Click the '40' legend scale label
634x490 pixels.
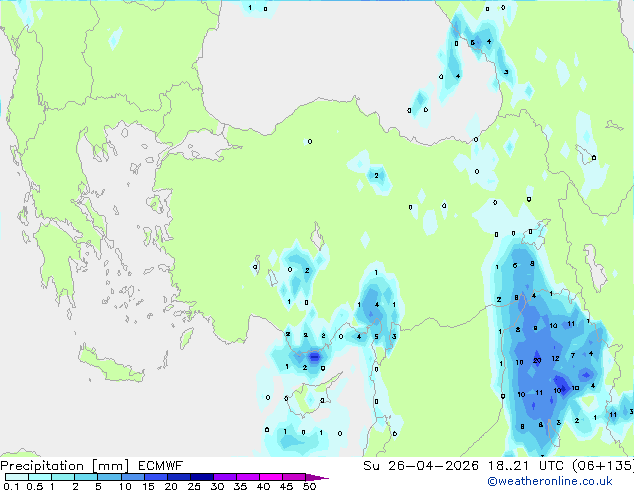263,486
